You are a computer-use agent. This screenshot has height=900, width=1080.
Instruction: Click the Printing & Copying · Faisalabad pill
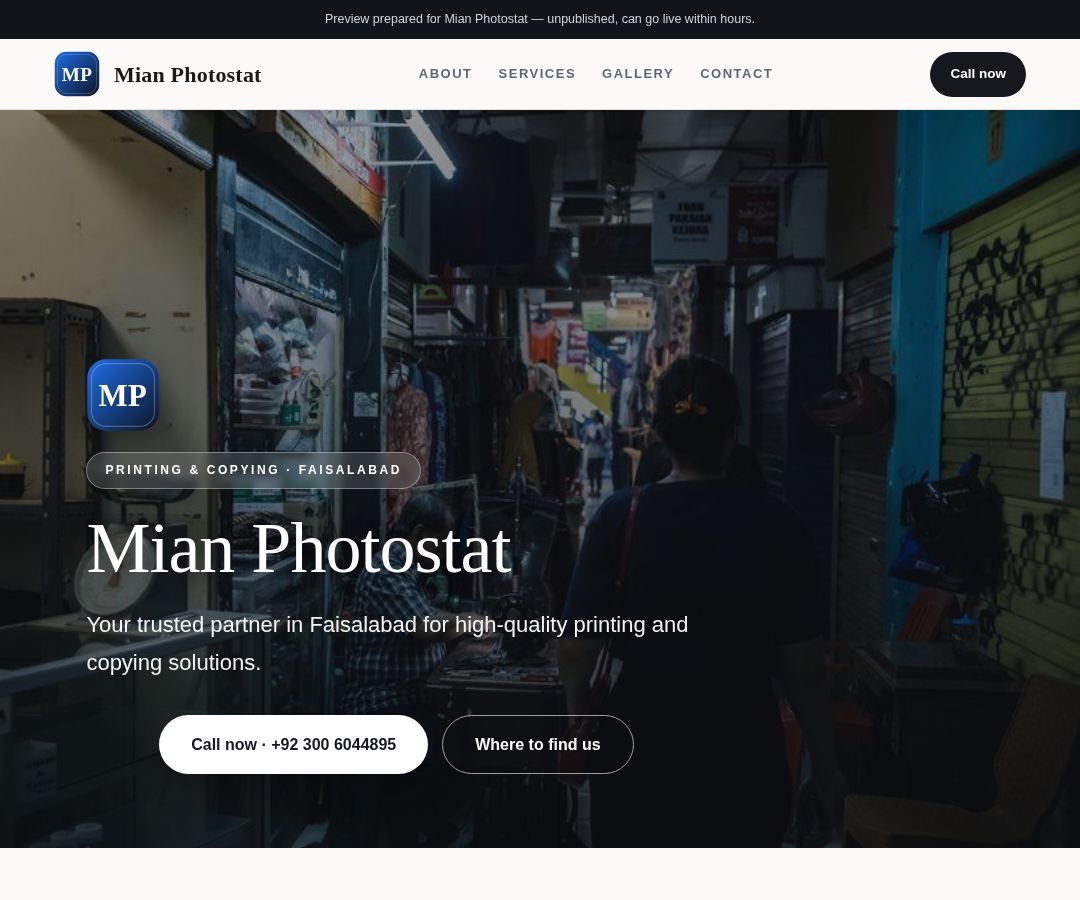(253, 470)
